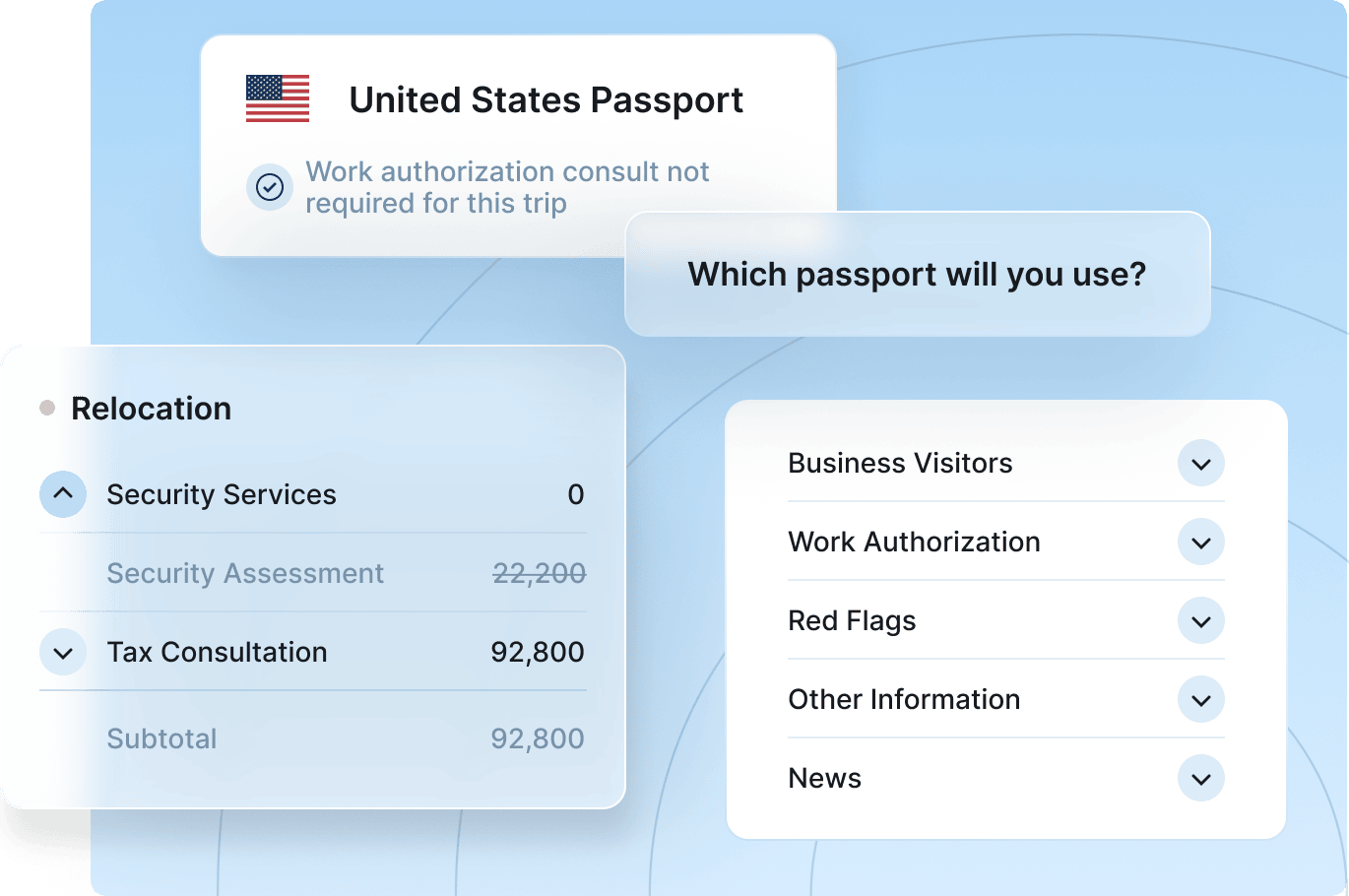Select the United States Passport title
Viewport: 1349px width, 896px height.
[x=546, y=100]
